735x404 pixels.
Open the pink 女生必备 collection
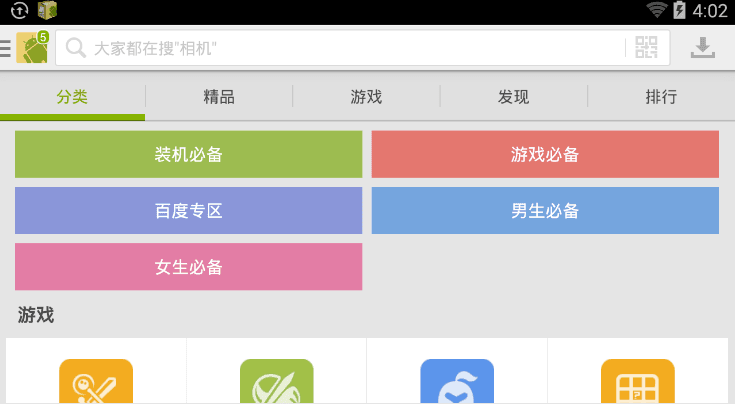tap(188, 267)
